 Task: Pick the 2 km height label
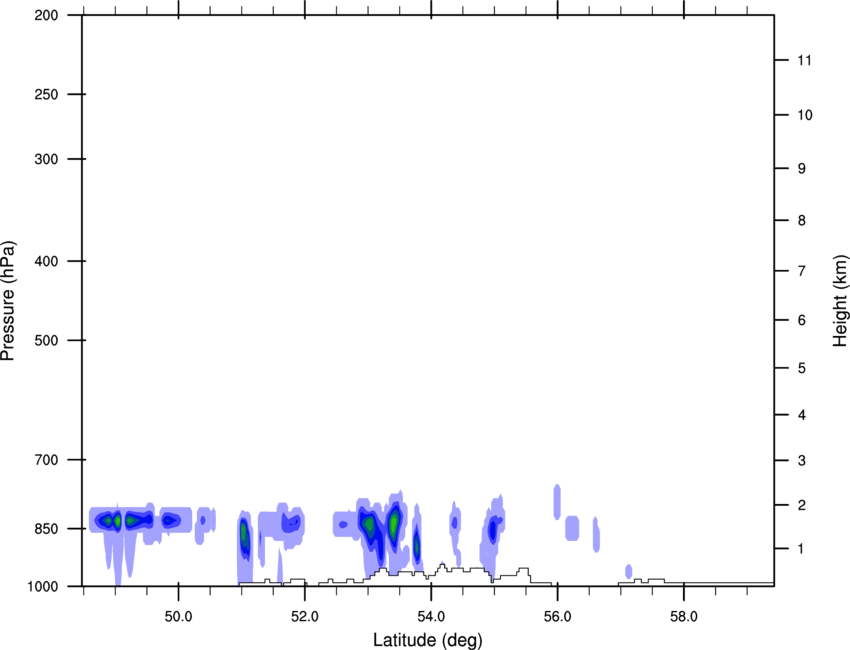pos(801,505)
